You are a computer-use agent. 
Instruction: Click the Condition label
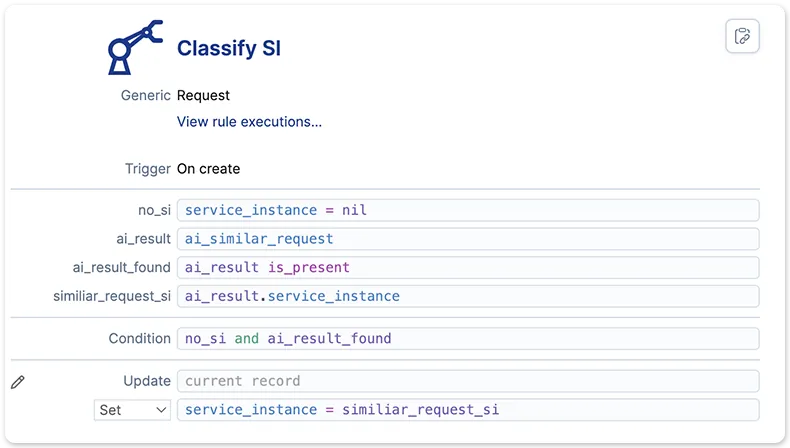pyautogui.click(x=140, y=338)
